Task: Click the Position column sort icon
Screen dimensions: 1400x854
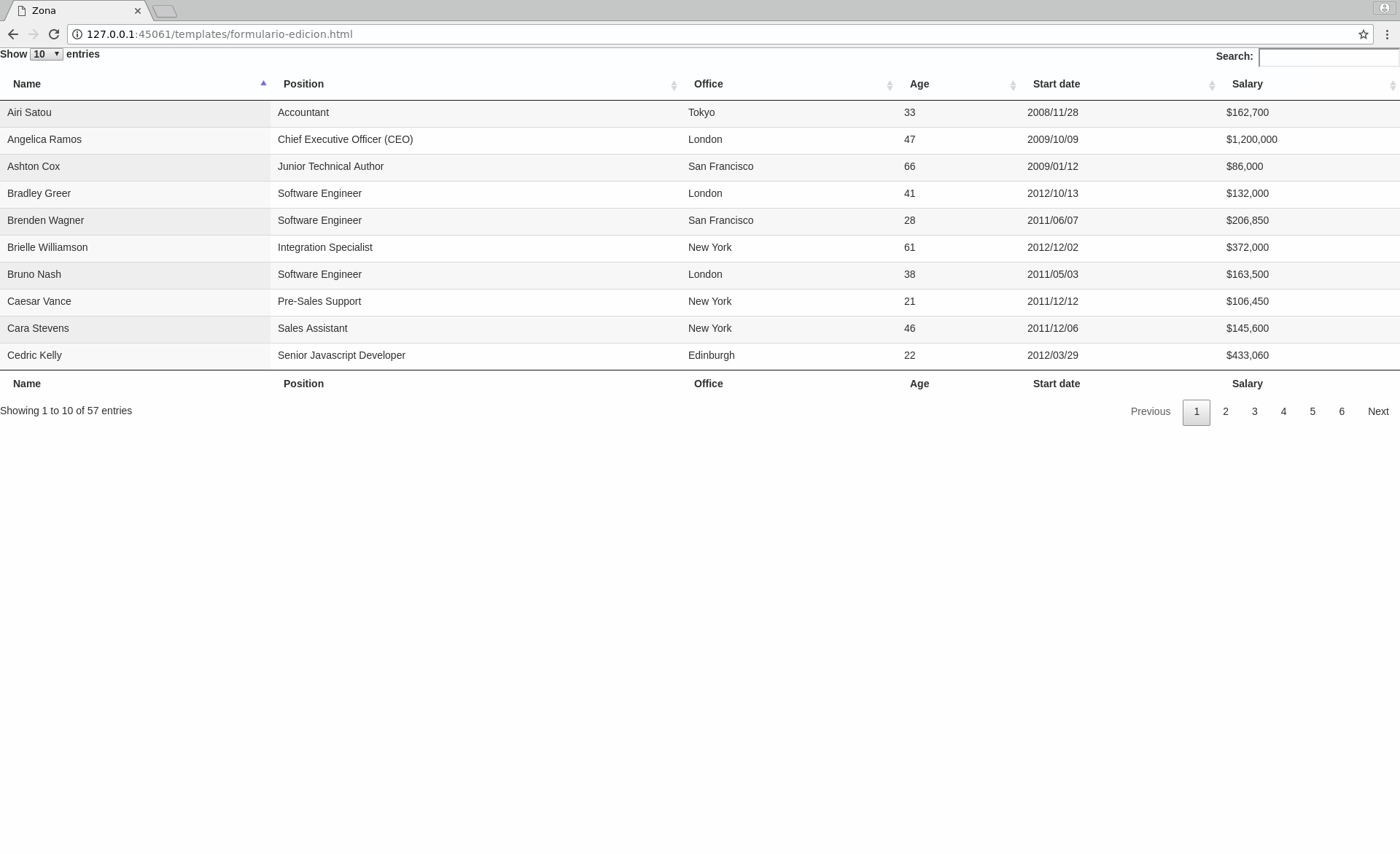Action: [x=674, y=84]
